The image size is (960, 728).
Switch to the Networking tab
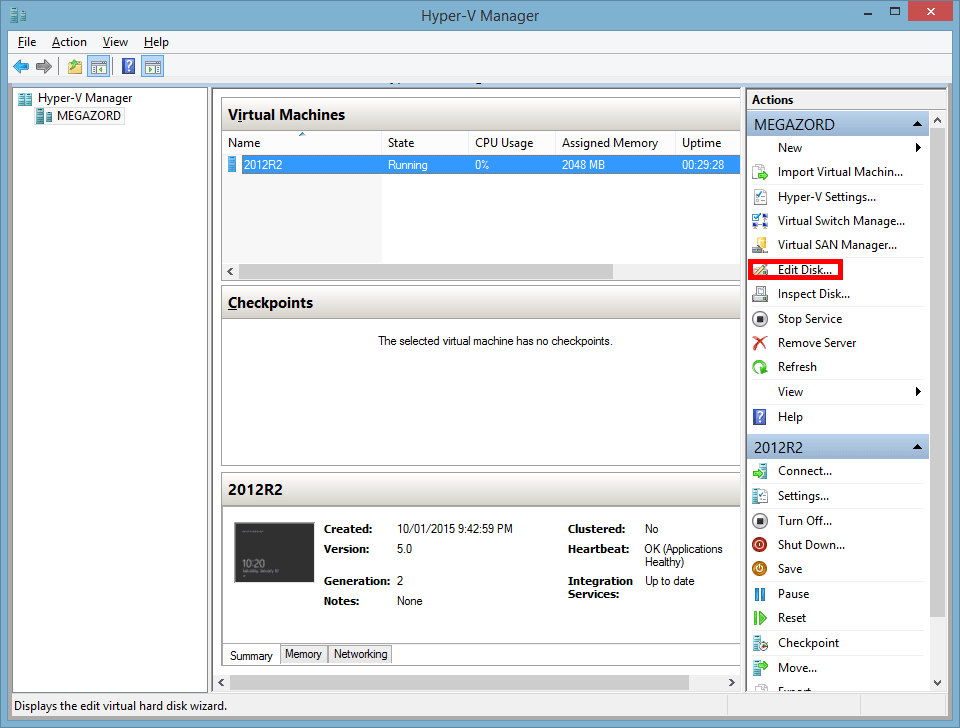click(x=361, y=654)
